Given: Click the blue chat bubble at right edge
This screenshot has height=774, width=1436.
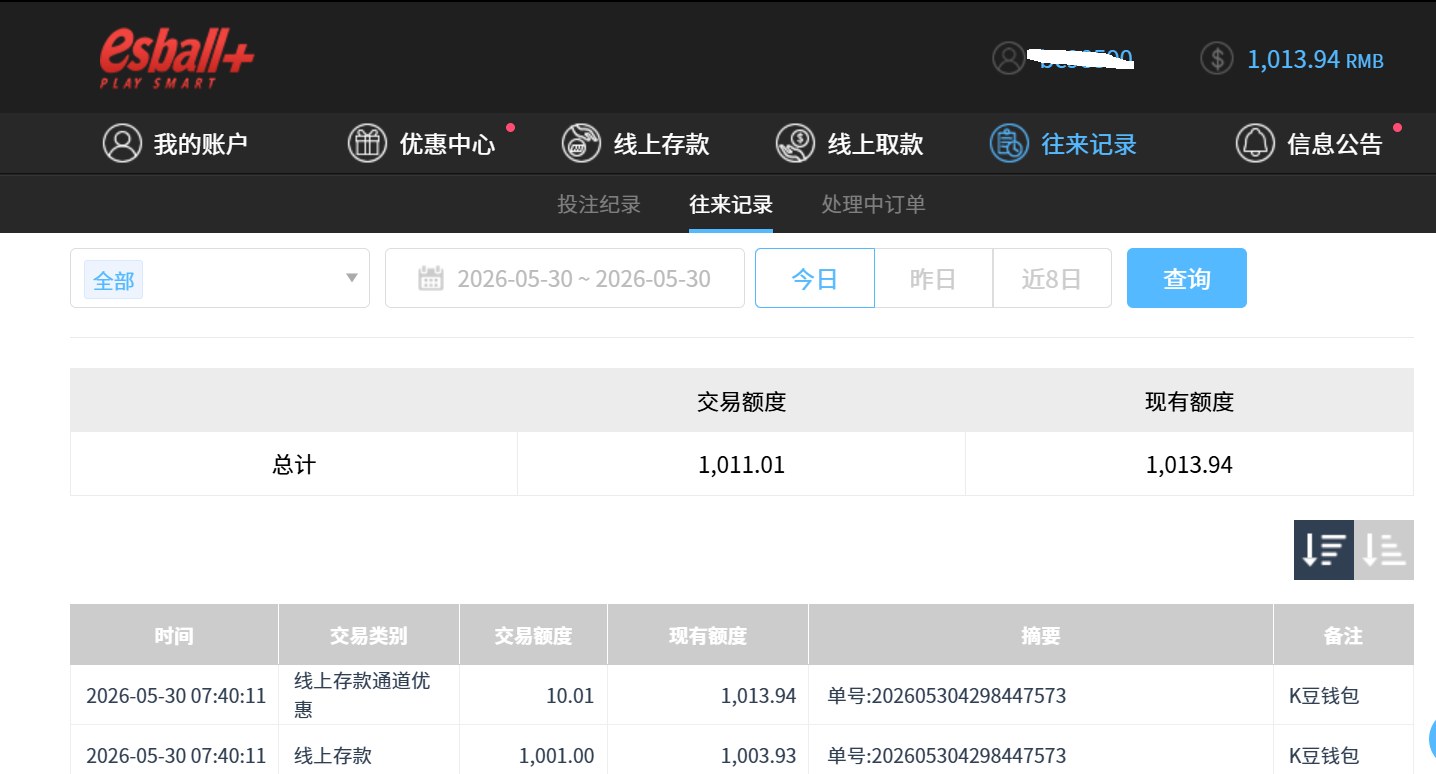Looking at the screenshot, I should pyautogui.click(x=1432, y=740).
